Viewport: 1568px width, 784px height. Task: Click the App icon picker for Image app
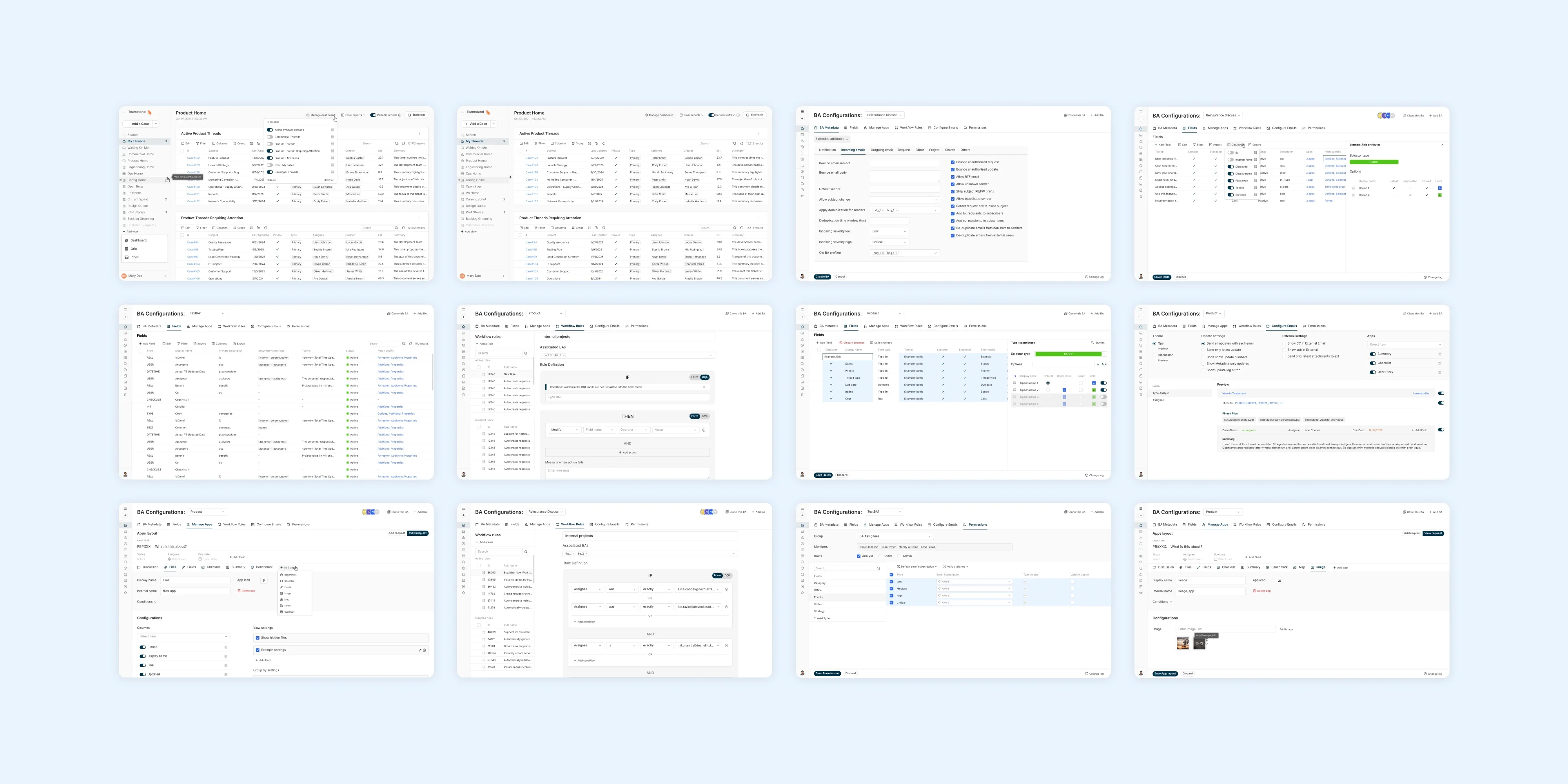1279,581
